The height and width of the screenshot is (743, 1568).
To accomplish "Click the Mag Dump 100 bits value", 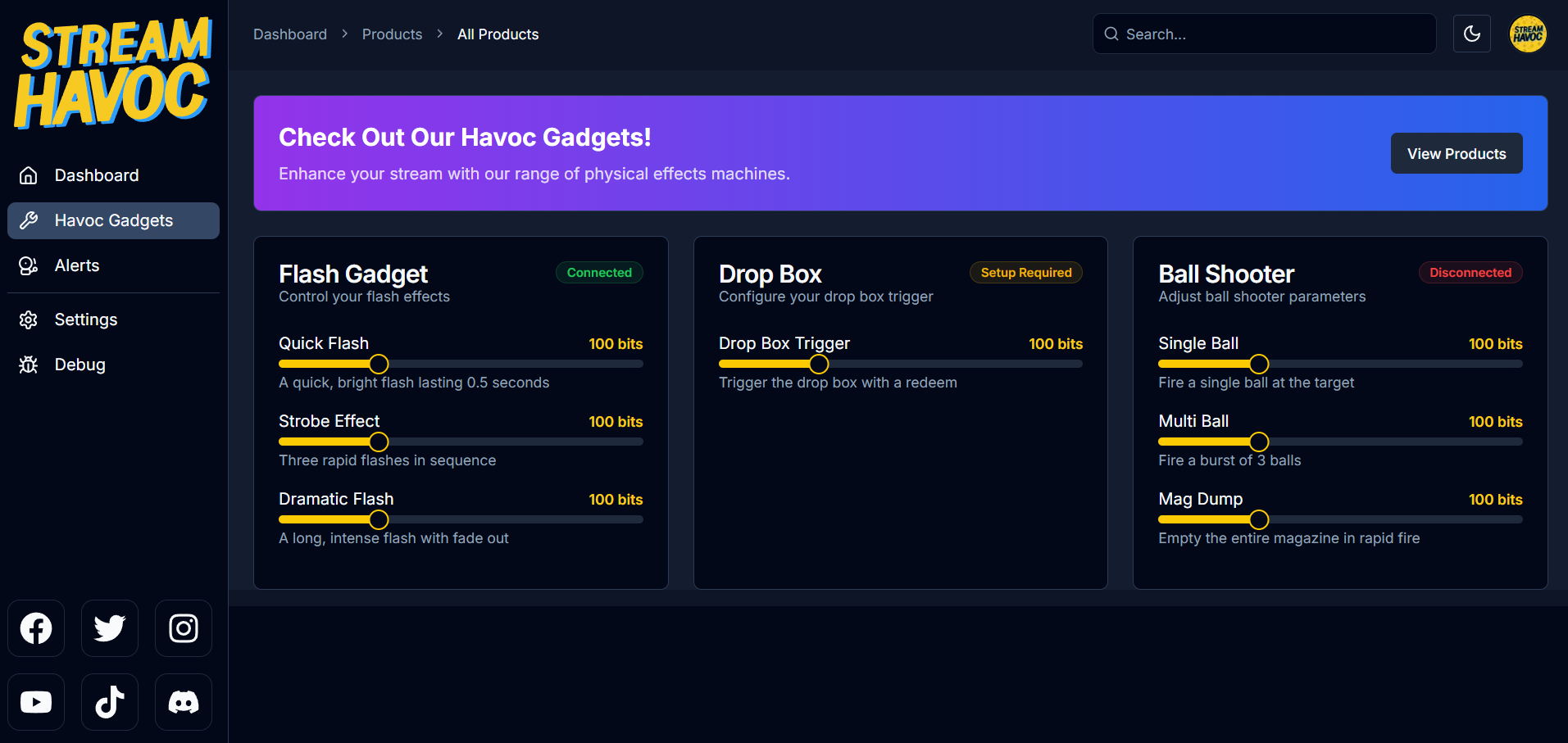I will [1495, 500].
